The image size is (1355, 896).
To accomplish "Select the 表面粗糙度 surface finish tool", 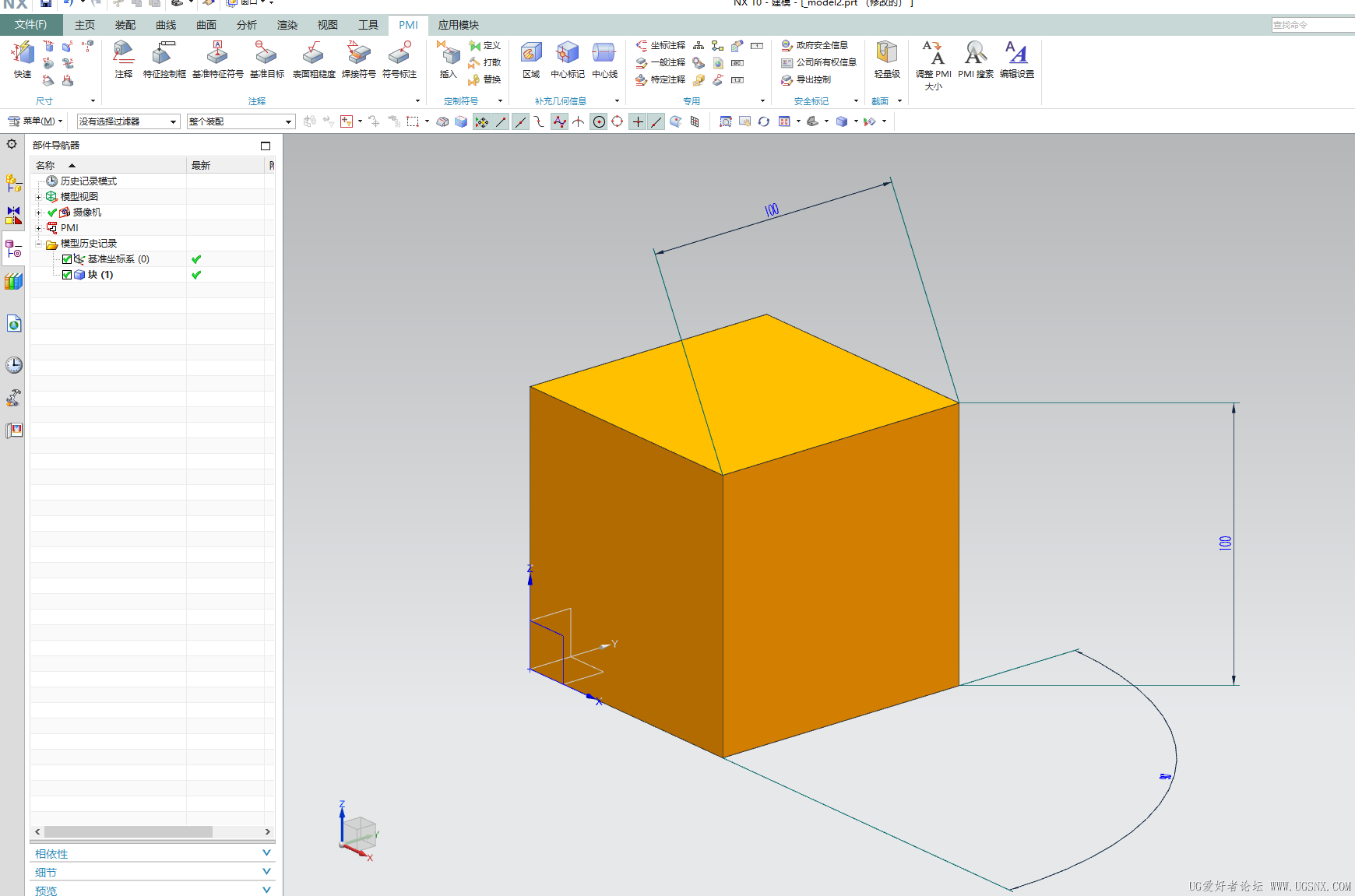I will point(314,60).
